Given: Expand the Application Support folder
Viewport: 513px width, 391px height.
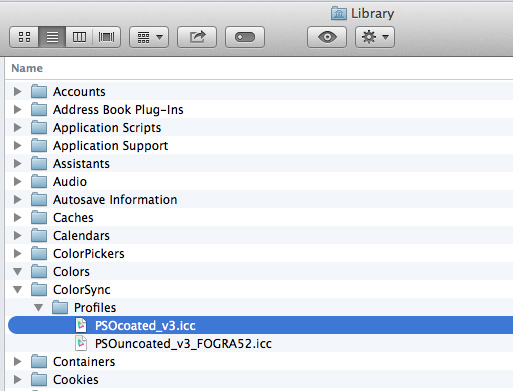Looking at the screenshot, I should [x=18, y=145].
